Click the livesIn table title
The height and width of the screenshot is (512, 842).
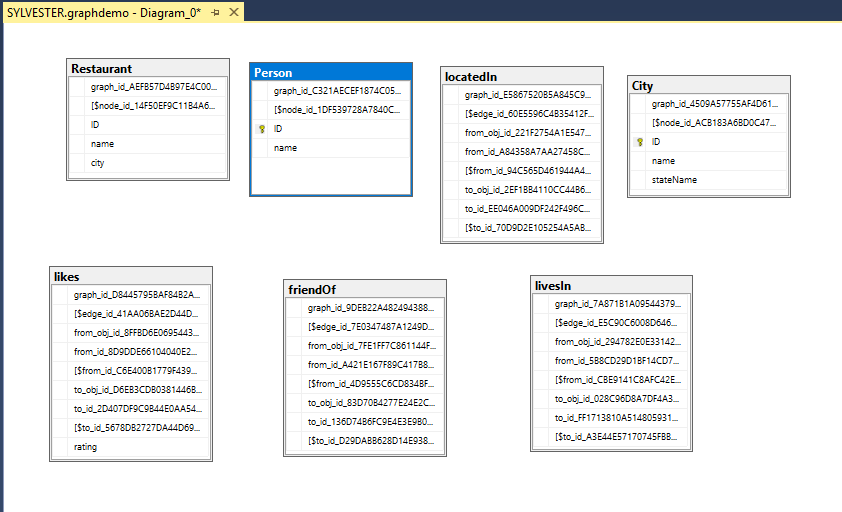(610, 286)
